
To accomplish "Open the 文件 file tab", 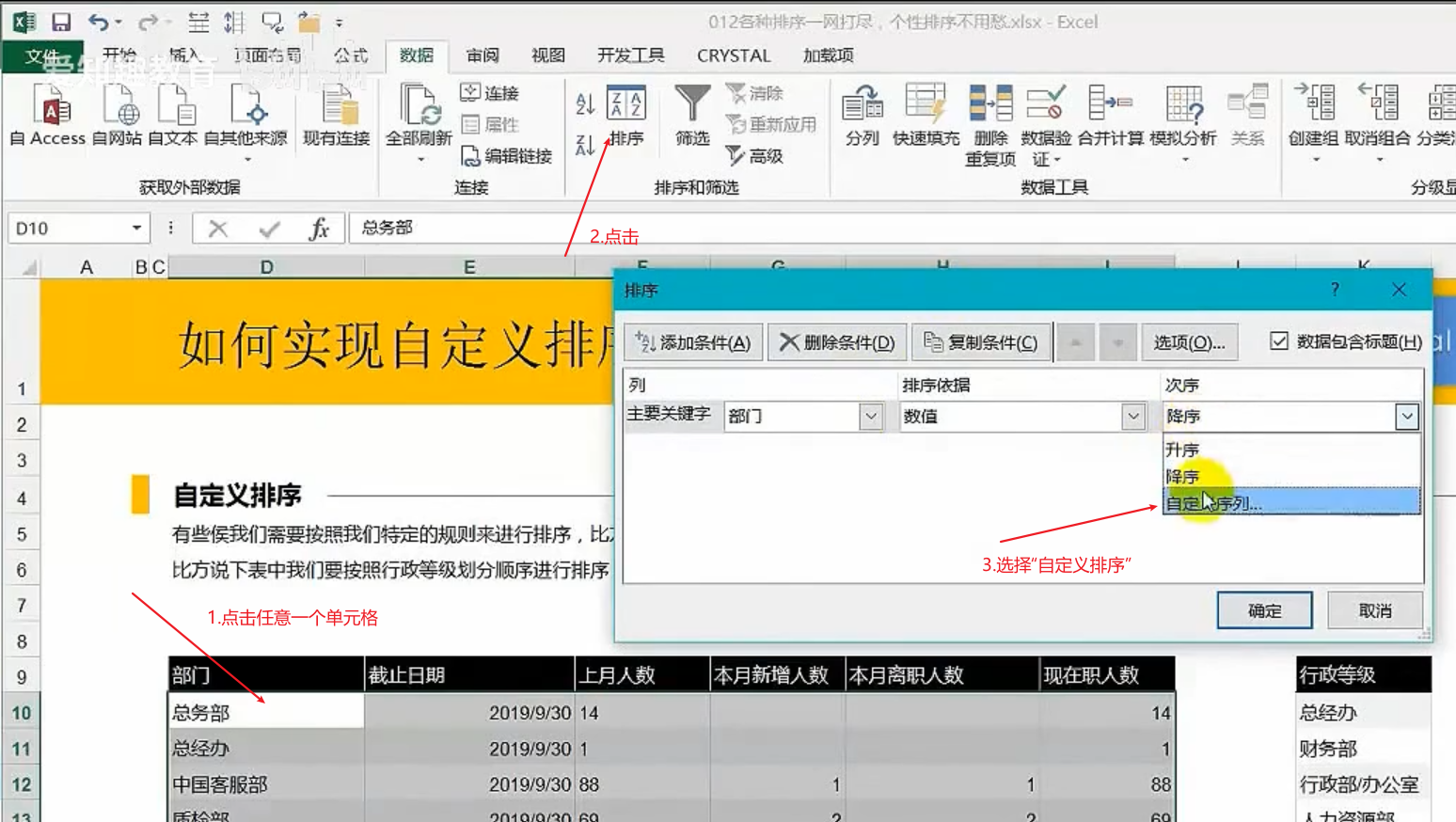I will [42, 56].
